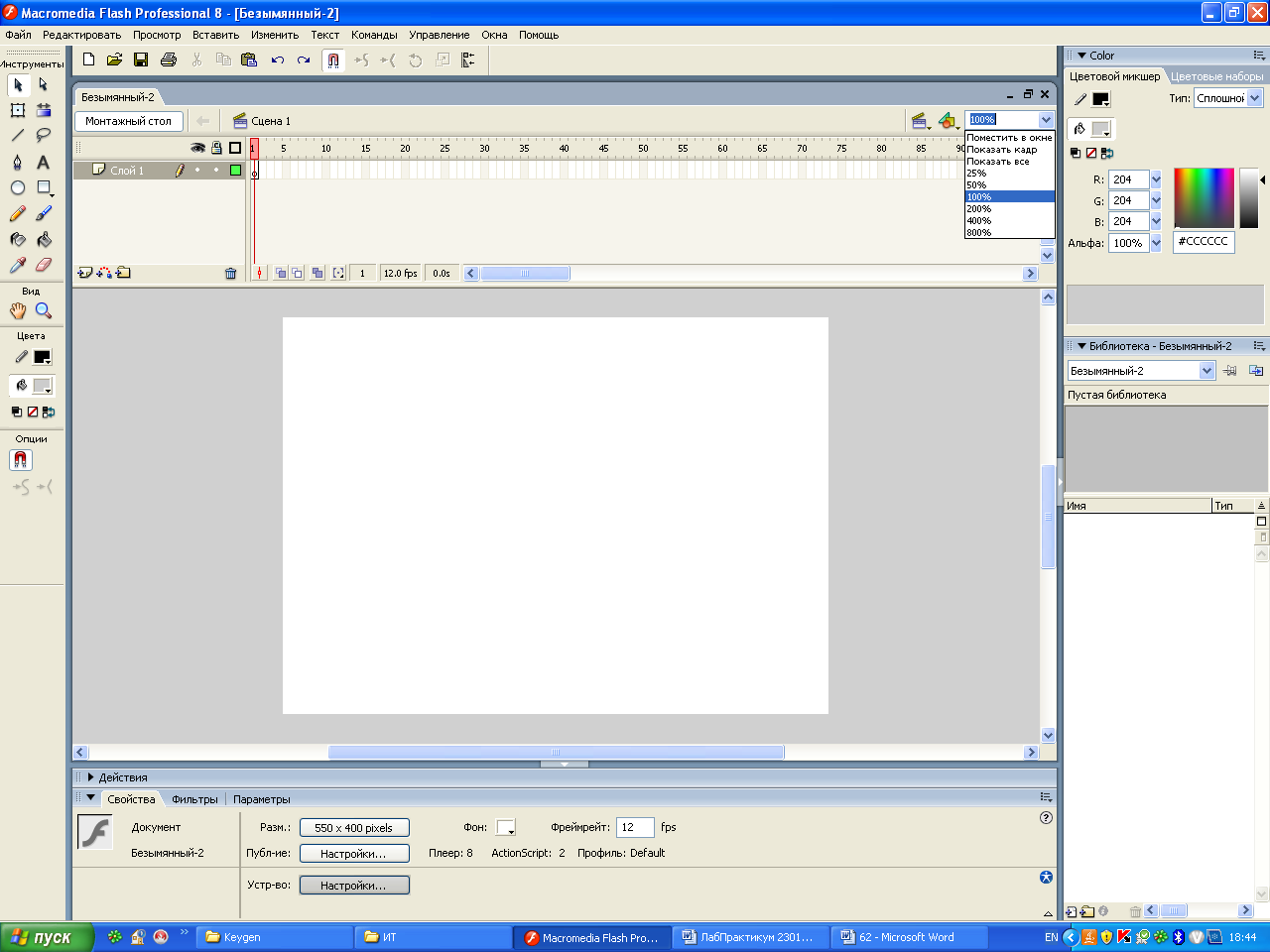The image size is (1270, 952).
Task: Open the Тип fill type dropdown
Action: [x=1255, y=98]
